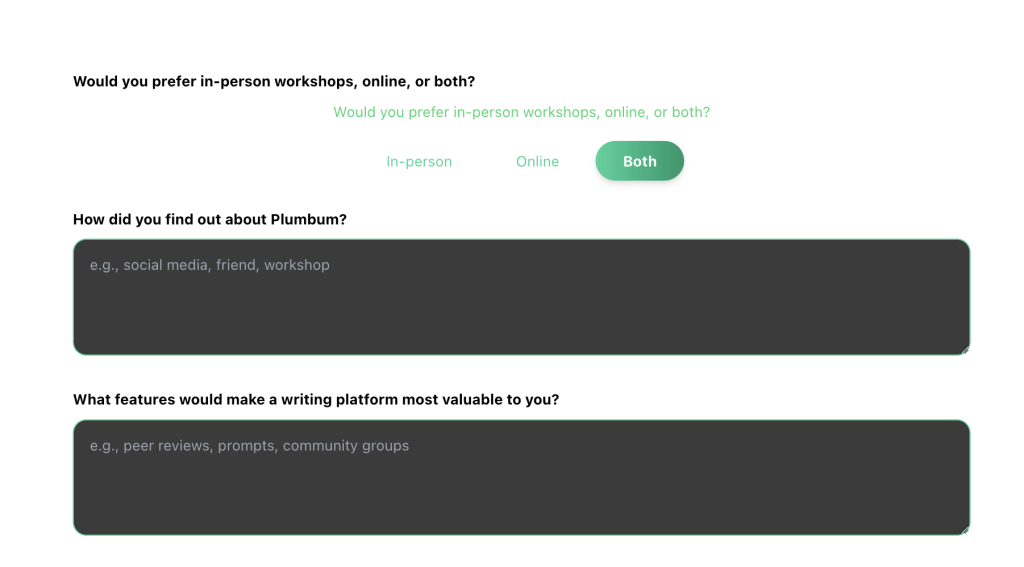1024x567 pixels.
Task: Click resize handle of the features text area
Action: tap(965, 530)
